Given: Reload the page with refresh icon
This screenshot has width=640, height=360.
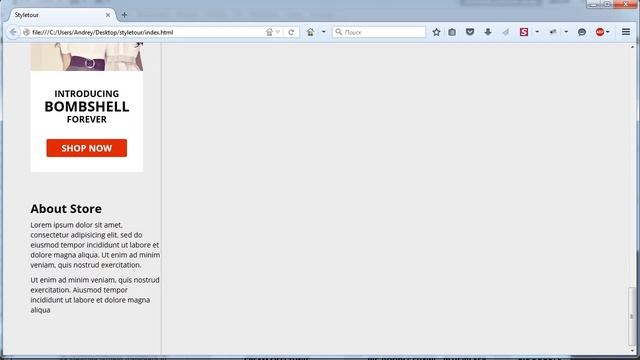Looking at the screenshot, I should tap(291, 32).
